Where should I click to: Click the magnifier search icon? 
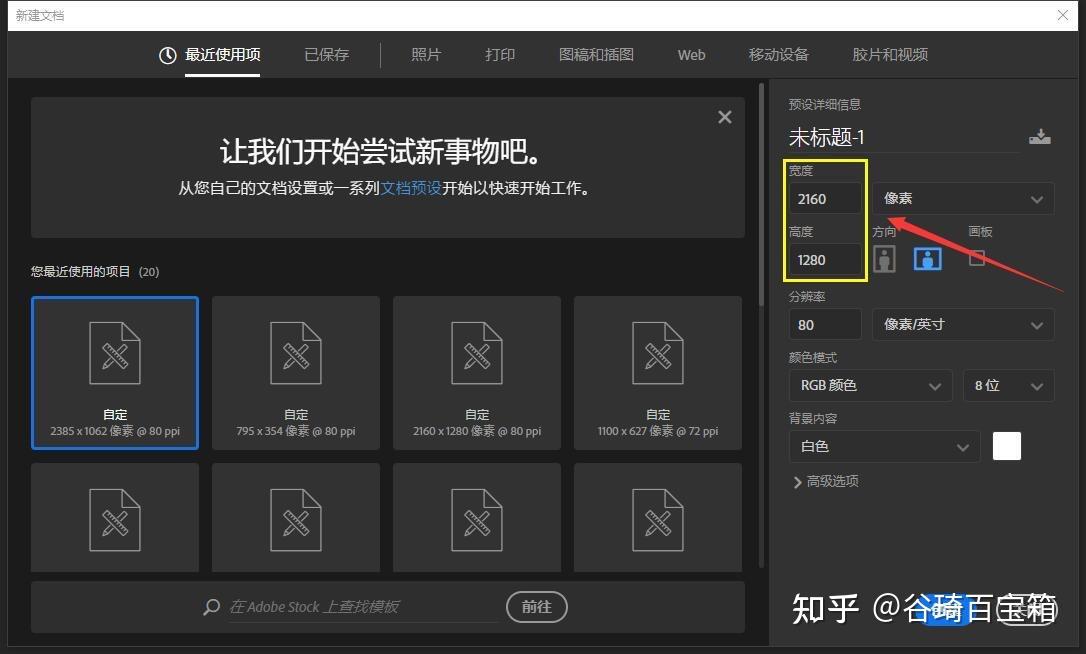[x=212, y=607]
